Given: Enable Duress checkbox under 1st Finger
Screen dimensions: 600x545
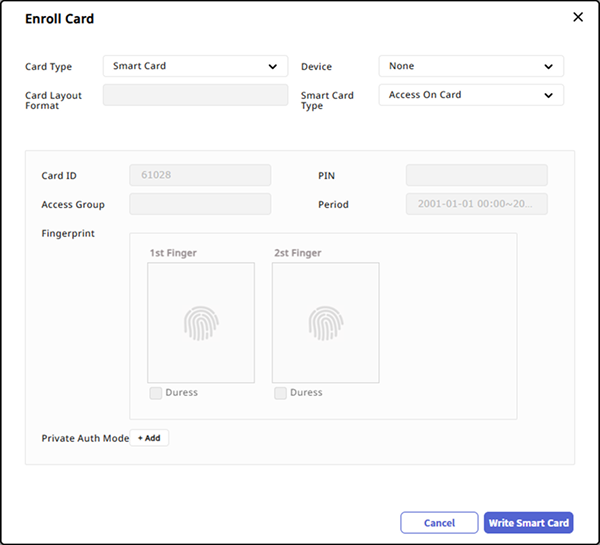Looking at the screenshot, I should tap(155, 393).
